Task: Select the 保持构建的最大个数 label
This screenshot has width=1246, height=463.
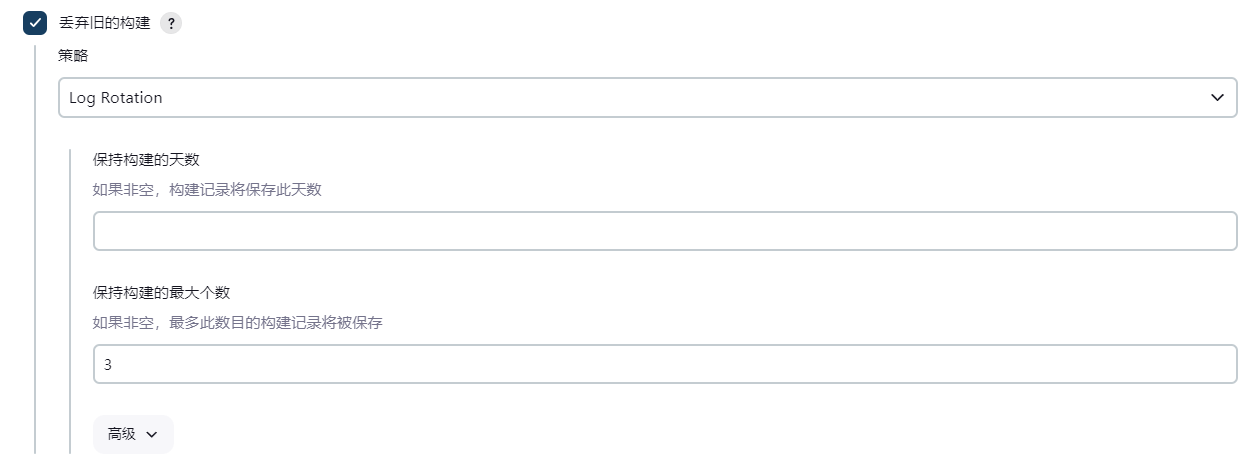Action: (162, 293)
